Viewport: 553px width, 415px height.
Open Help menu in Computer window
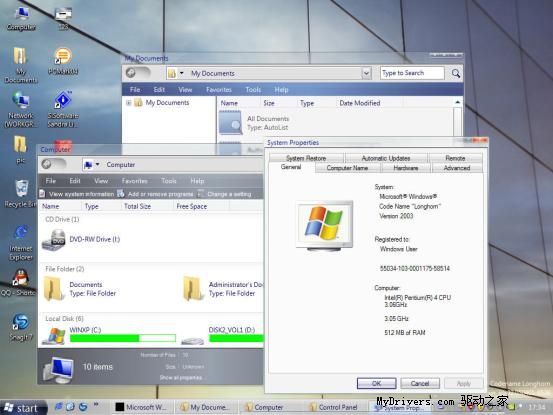click(197, 181)
